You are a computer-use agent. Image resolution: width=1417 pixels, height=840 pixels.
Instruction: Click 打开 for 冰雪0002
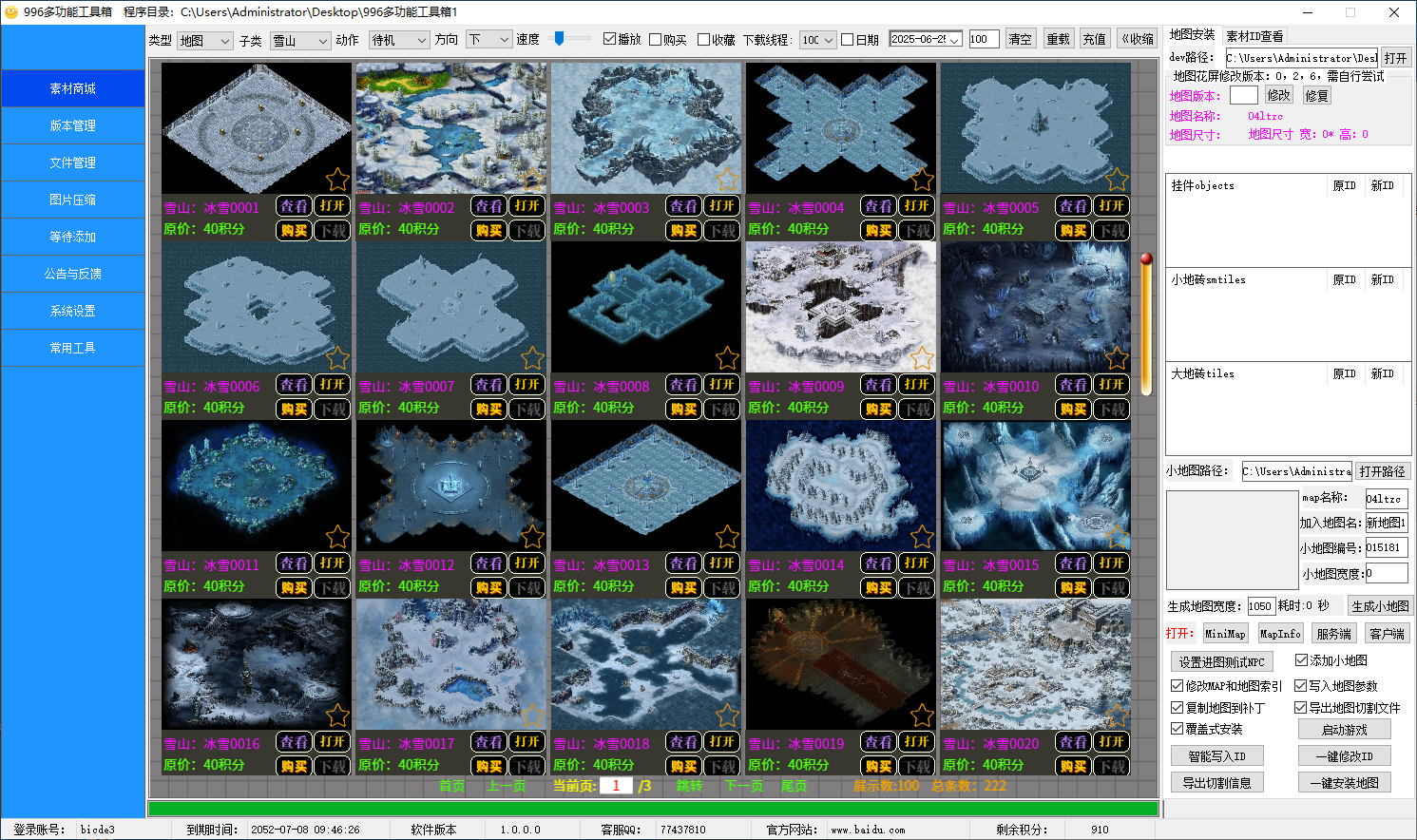527,205
